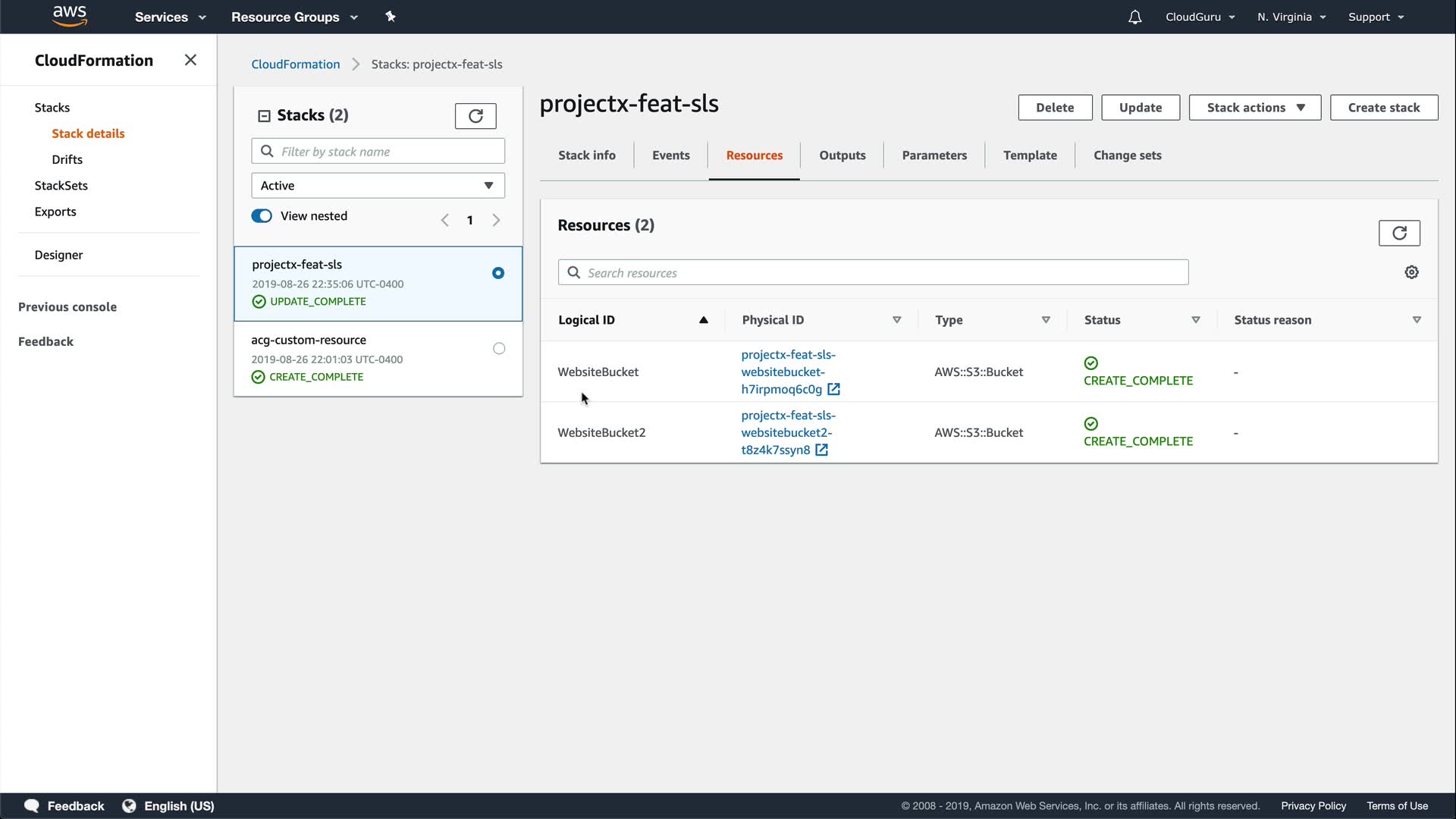Close the CloudFormation side navigation

point(190,60)
